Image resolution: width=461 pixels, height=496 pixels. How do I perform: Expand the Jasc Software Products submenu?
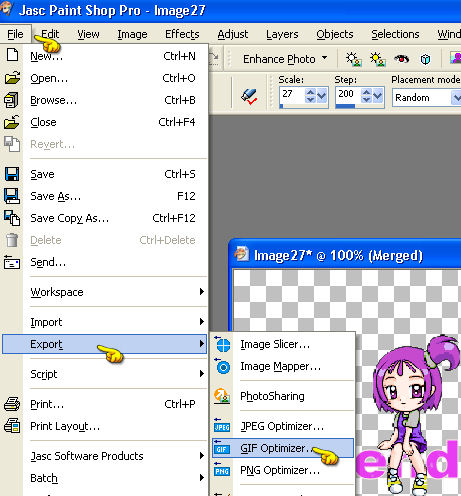coord(202,455)
